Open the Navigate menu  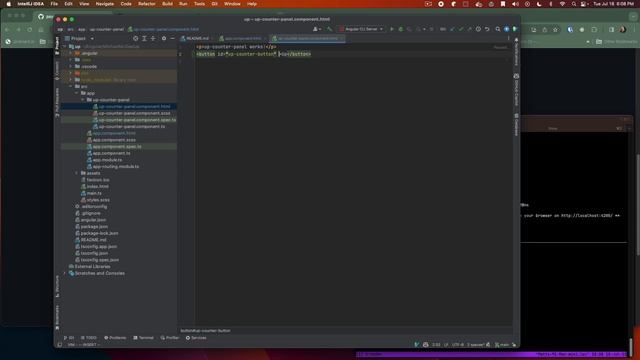pos(104,4)
